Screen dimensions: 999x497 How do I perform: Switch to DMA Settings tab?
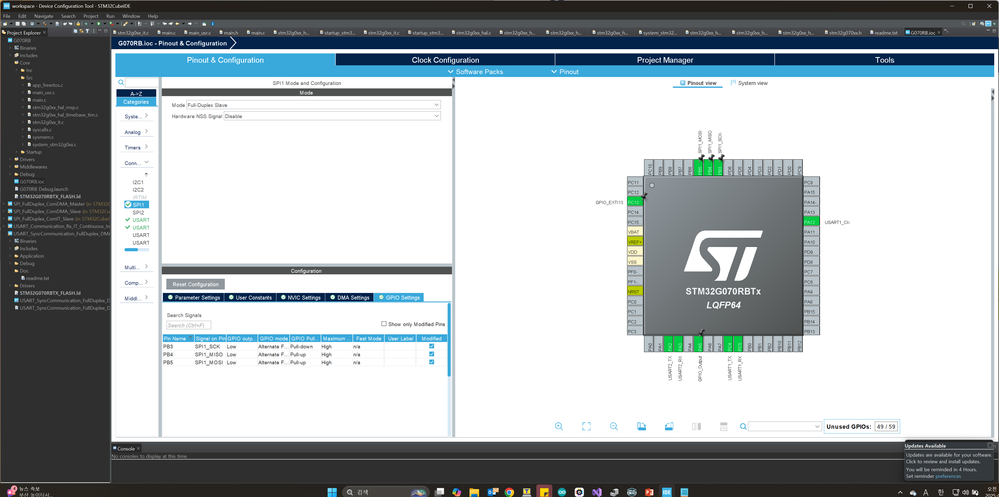[350, 298]
